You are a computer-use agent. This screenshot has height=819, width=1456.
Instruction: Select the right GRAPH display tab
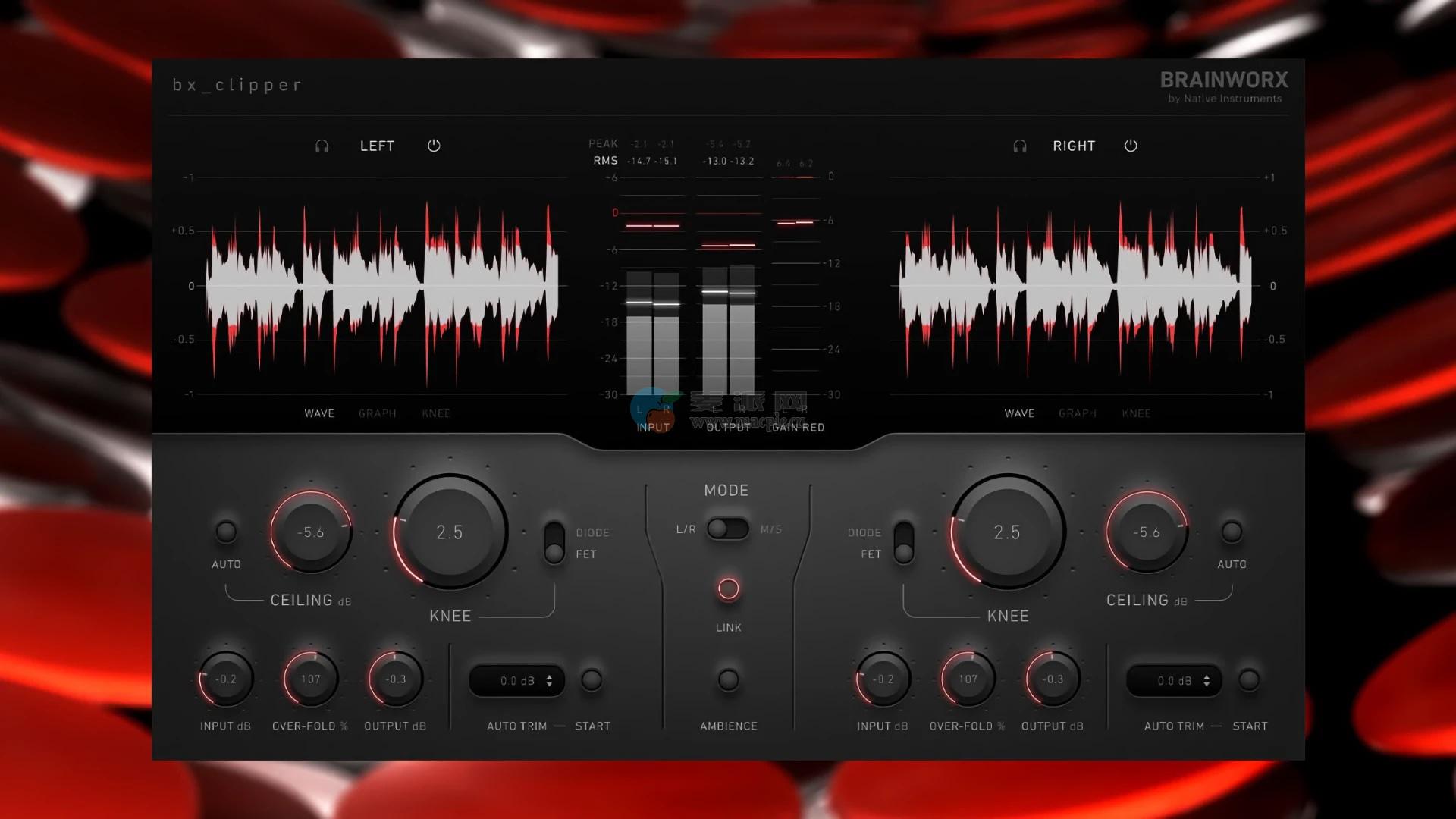click(1078, 413)
